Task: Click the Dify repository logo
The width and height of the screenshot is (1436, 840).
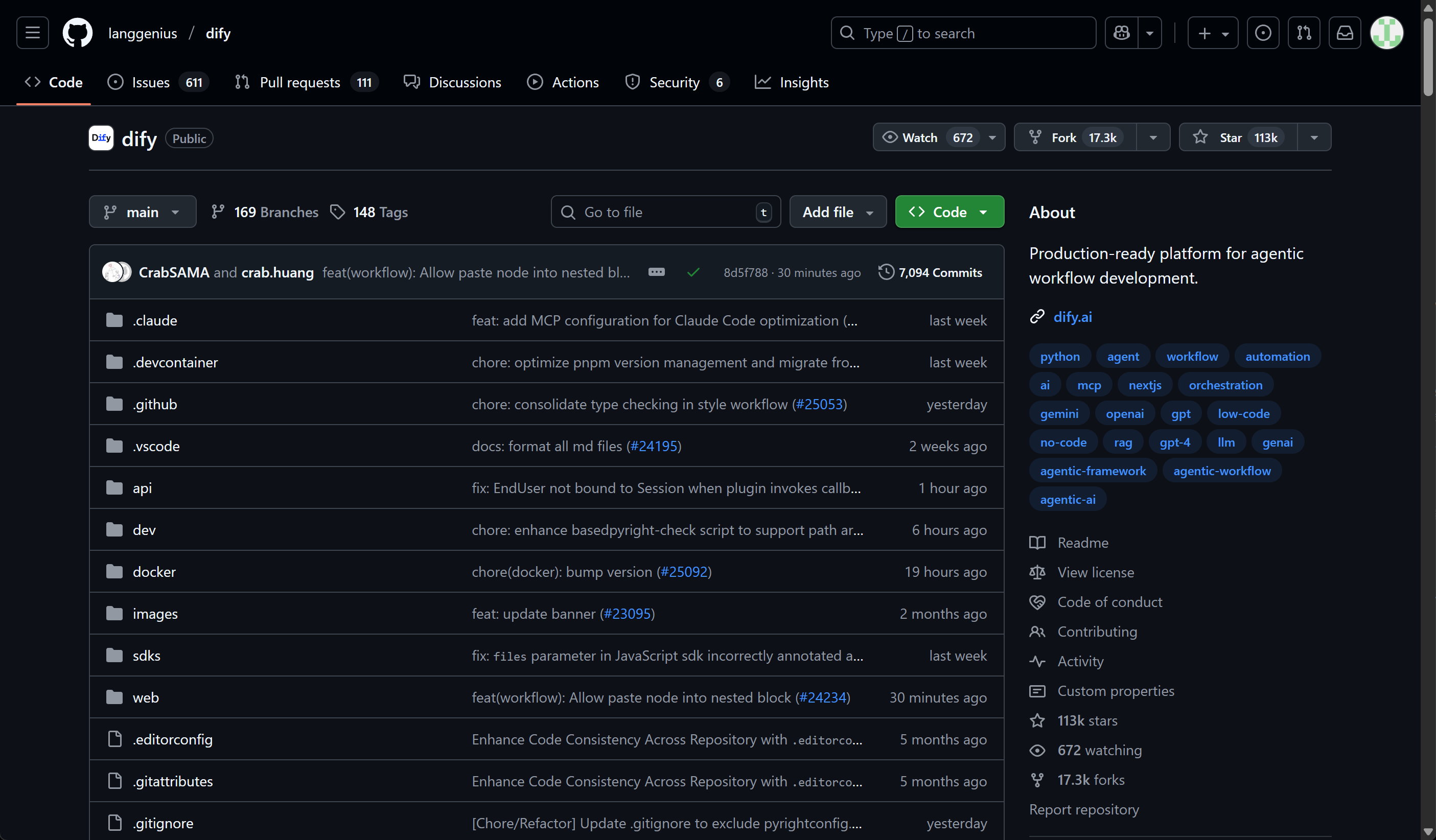Action: pos(101,138)
